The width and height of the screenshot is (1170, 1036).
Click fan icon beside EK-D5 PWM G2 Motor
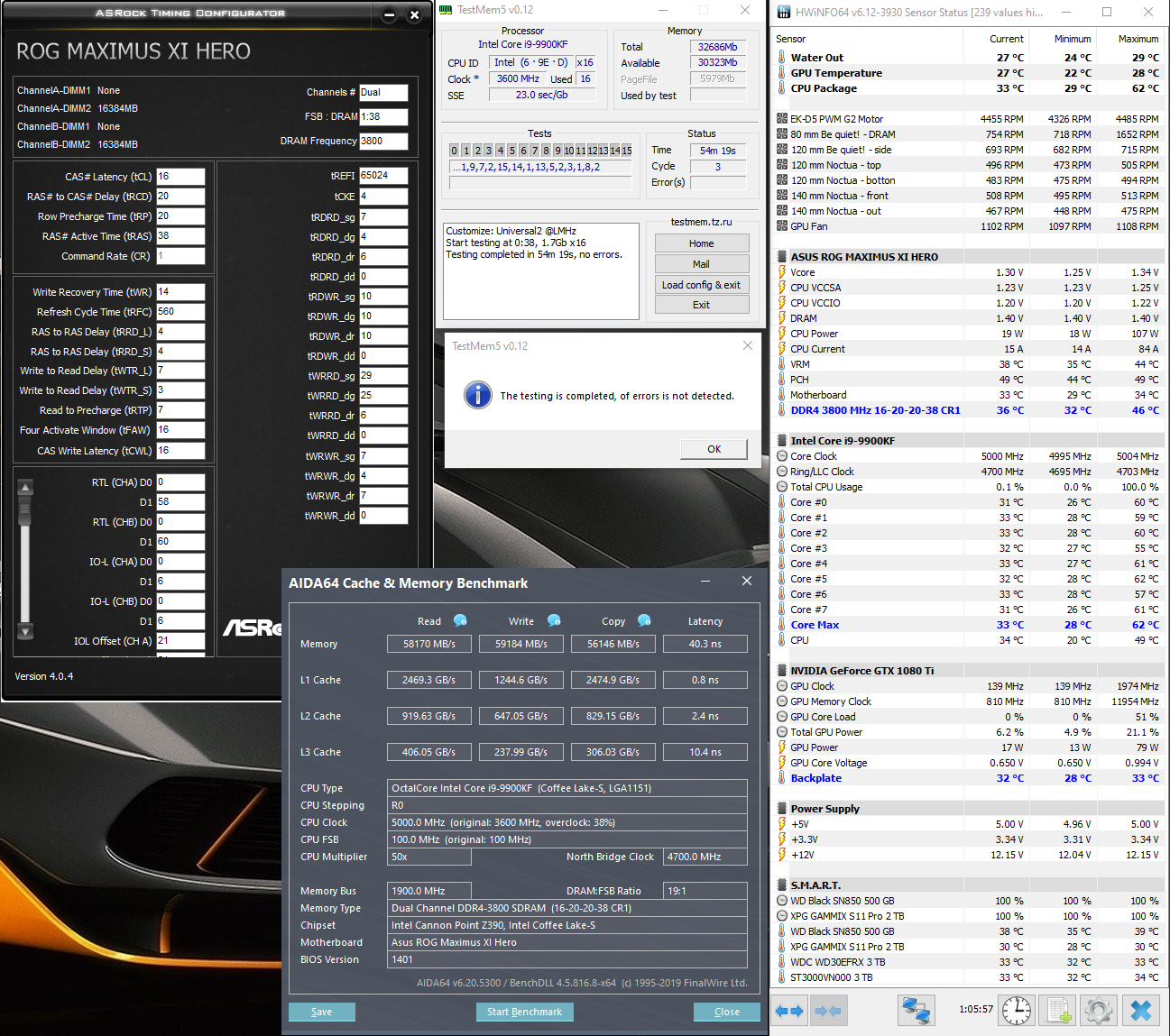click(782, 119)
